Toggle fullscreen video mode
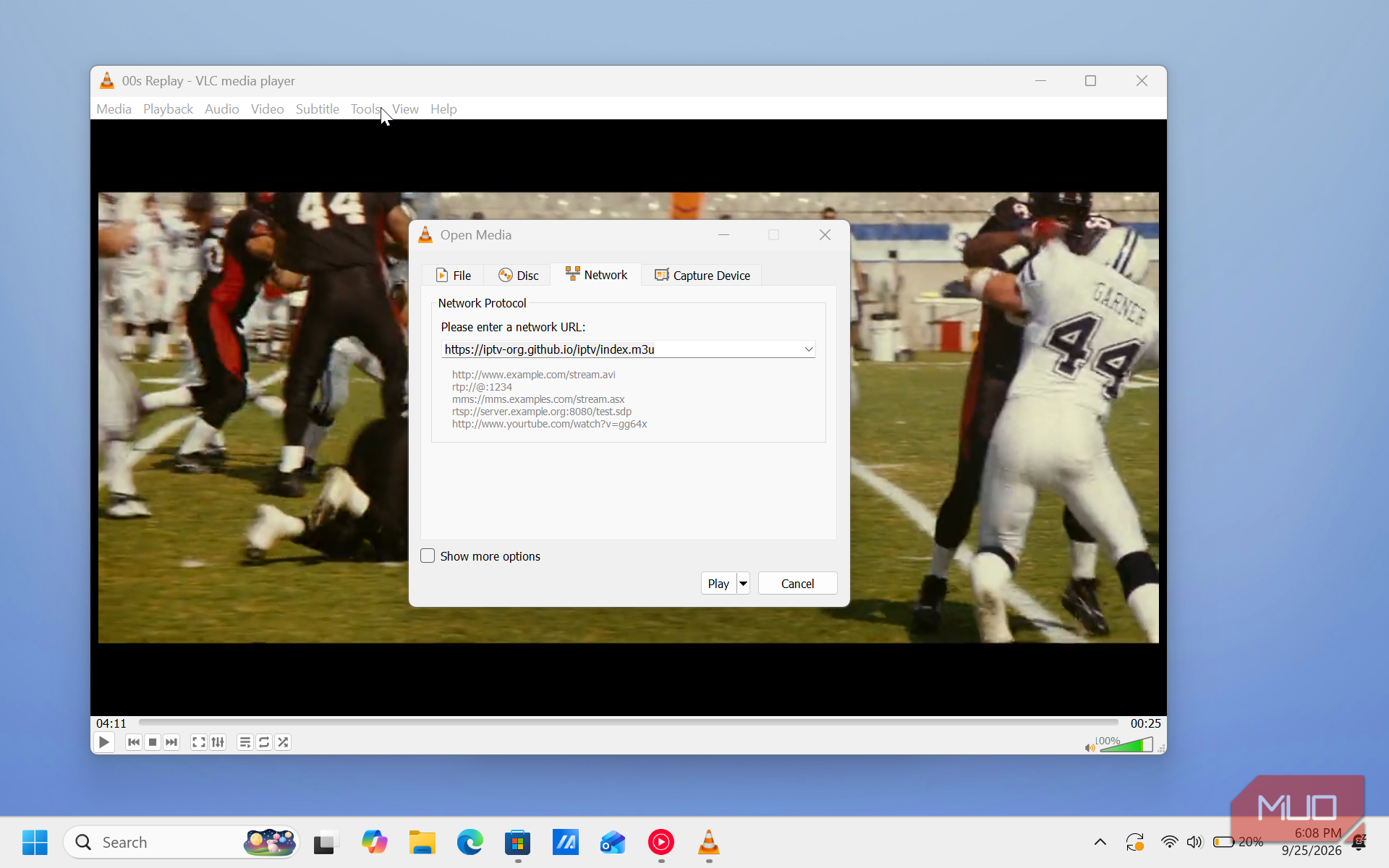1389x868 pixels. 199,742
